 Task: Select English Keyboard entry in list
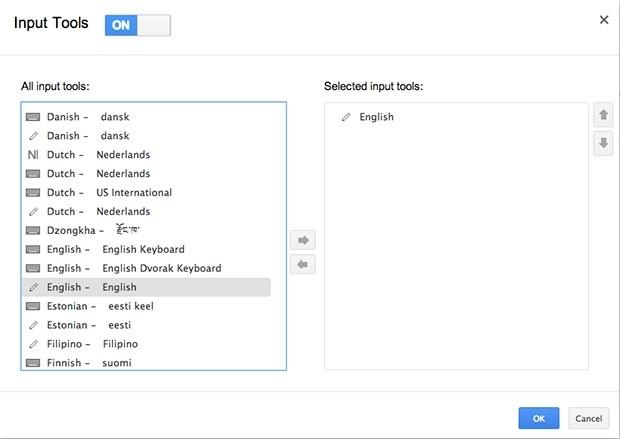tap(147, 249)
